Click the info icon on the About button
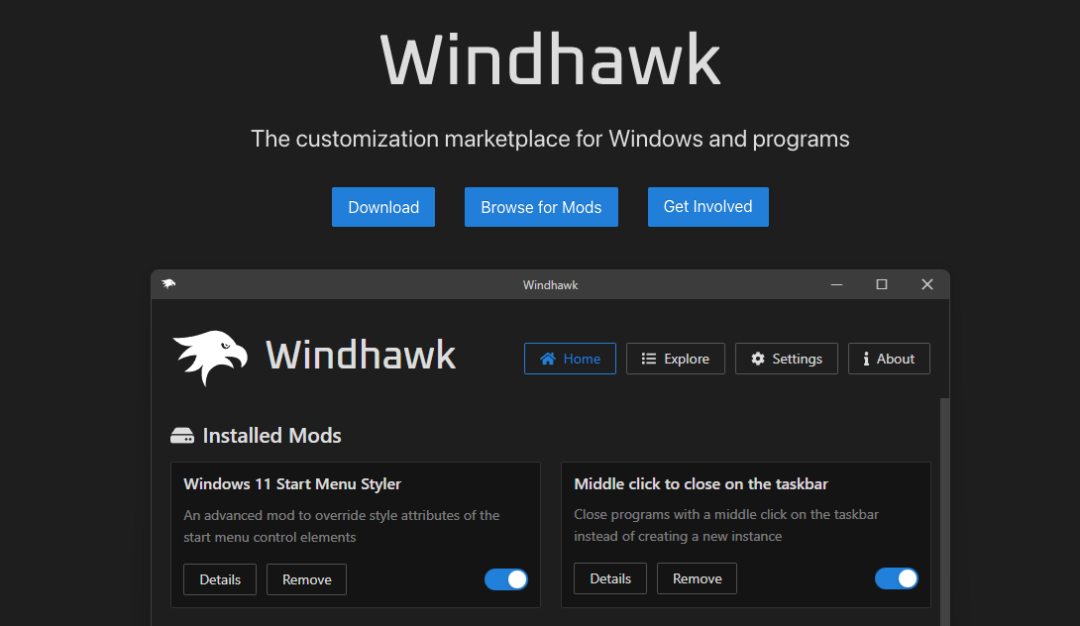The width and height of the screenshot is (1080, 626). pyautogui.click(x=867, y=358)
